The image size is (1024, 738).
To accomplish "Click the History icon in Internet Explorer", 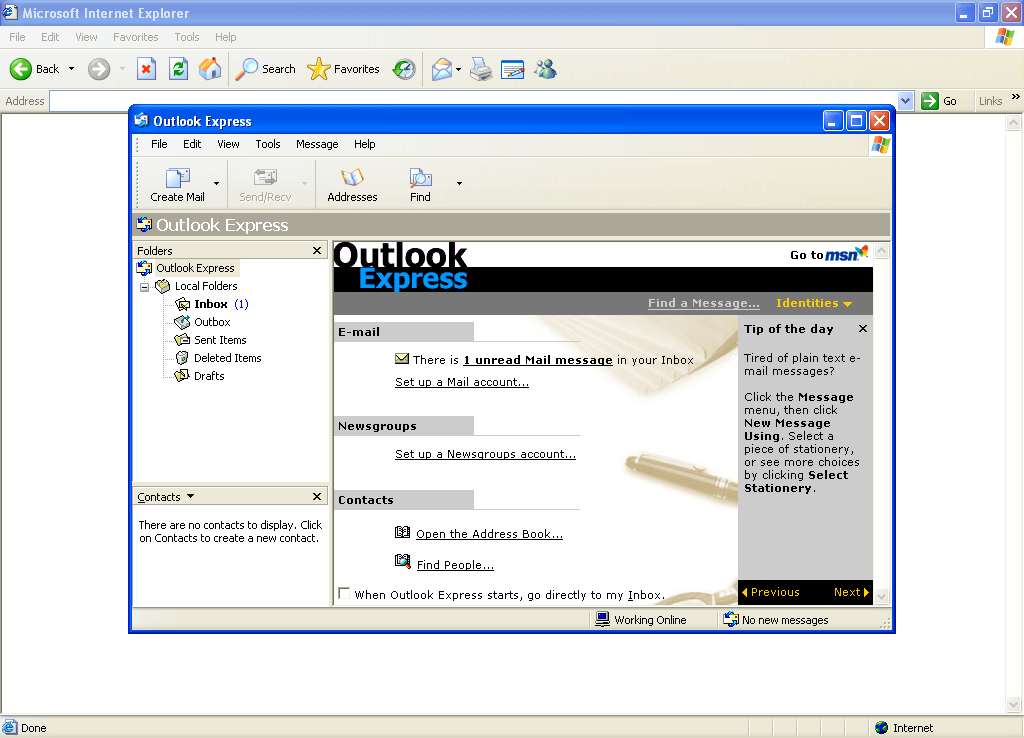I will [404, 69].
